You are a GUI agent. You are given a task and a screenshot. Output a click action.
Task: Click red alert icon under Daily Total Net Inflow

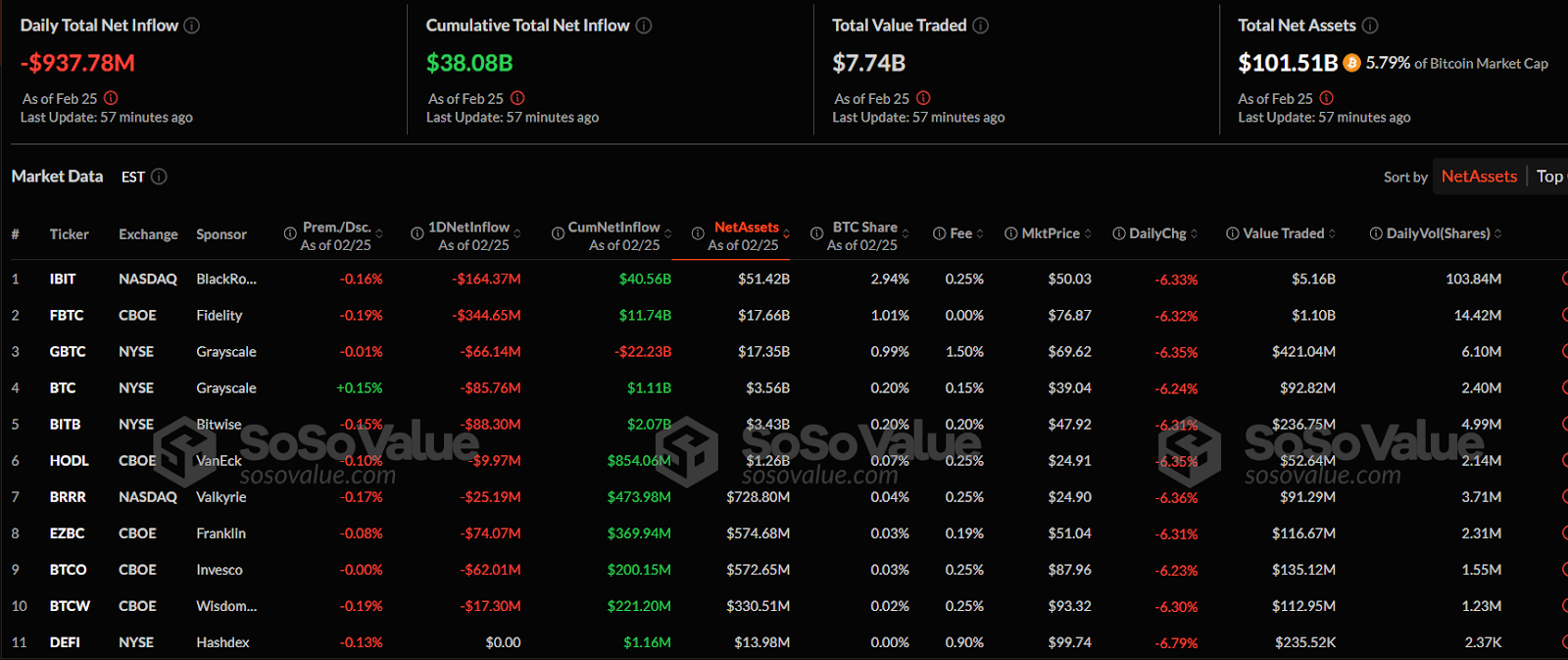(111, 98)
